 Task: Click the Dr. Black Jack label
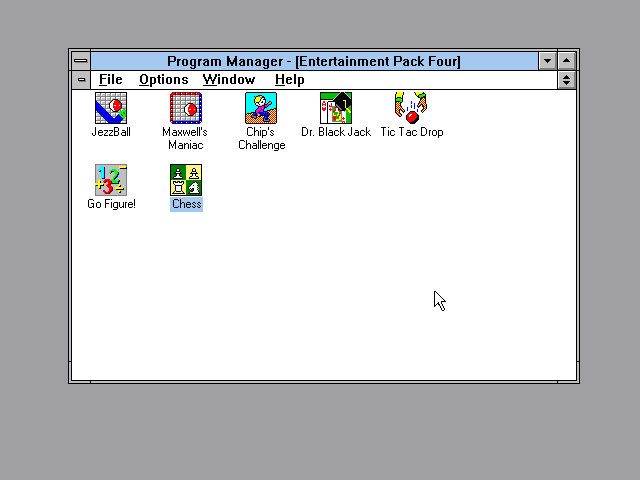[336, 132]
